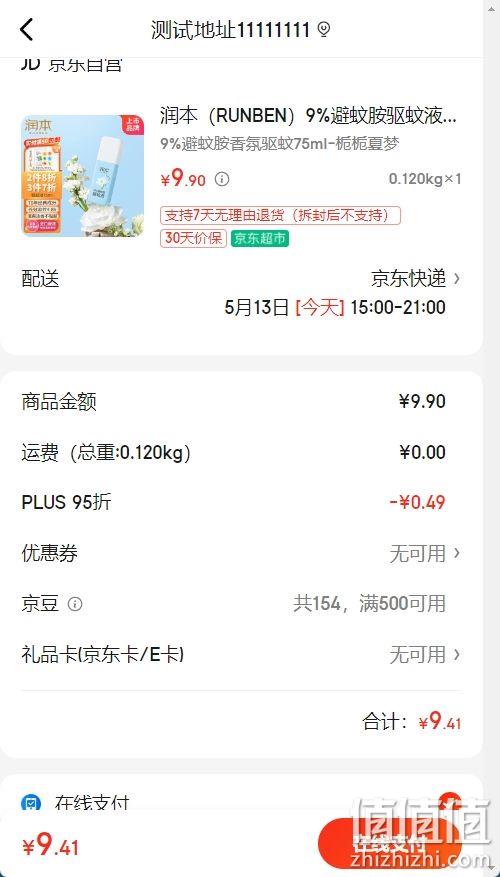
Task: Click the 30天价保 tag
Action: coord(193,239)
